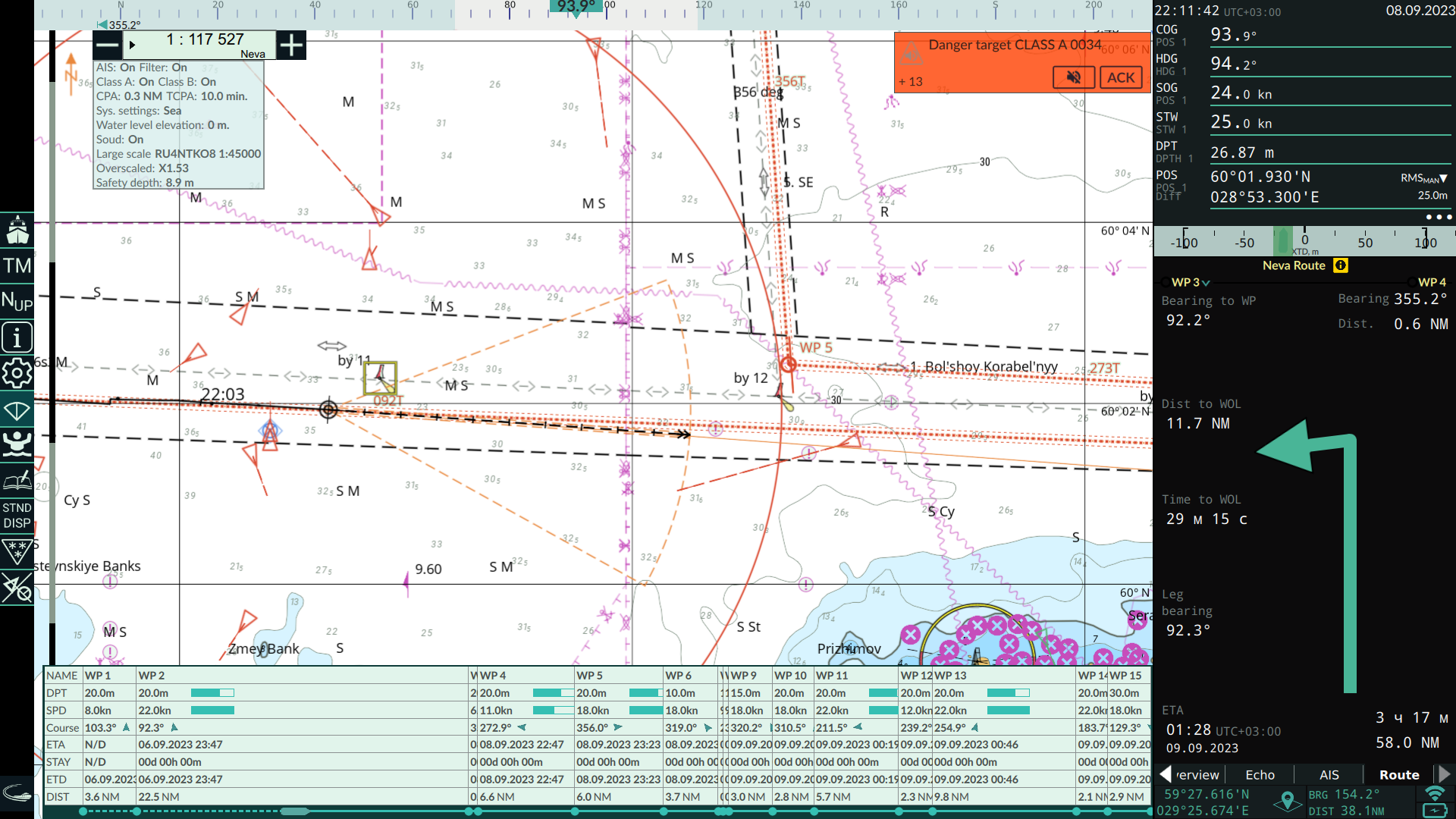Switch to the Overview tab
Screen dimensions: 1456x819
1197,775
